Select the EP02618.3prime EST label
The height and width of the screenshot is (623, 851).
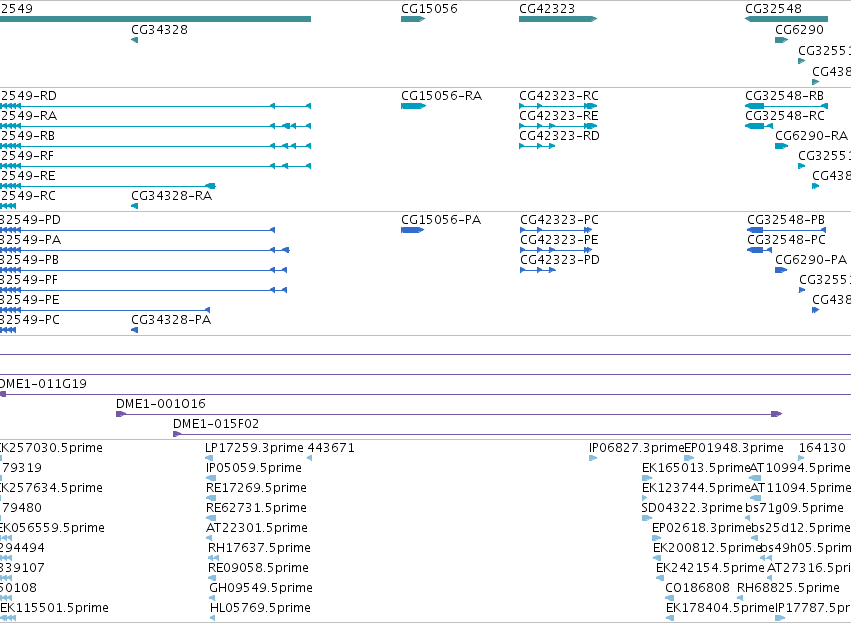[701, 528]
